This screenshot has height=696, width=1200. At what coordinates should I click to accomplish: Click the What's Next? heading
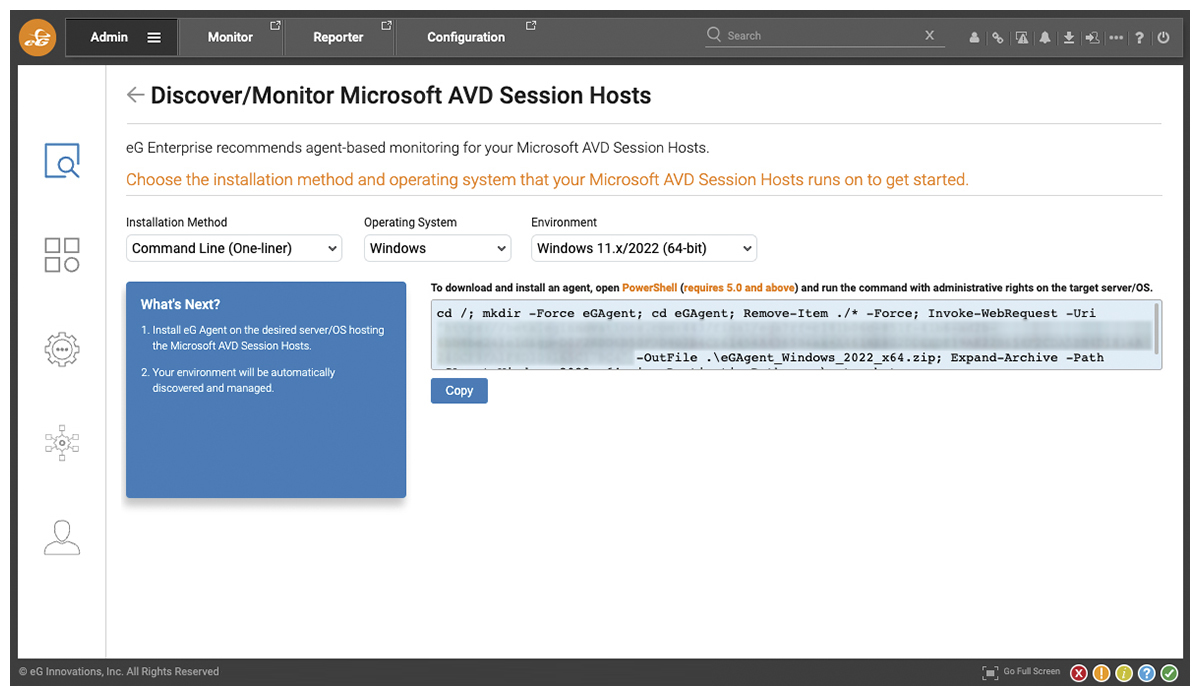tap(180, 305)
